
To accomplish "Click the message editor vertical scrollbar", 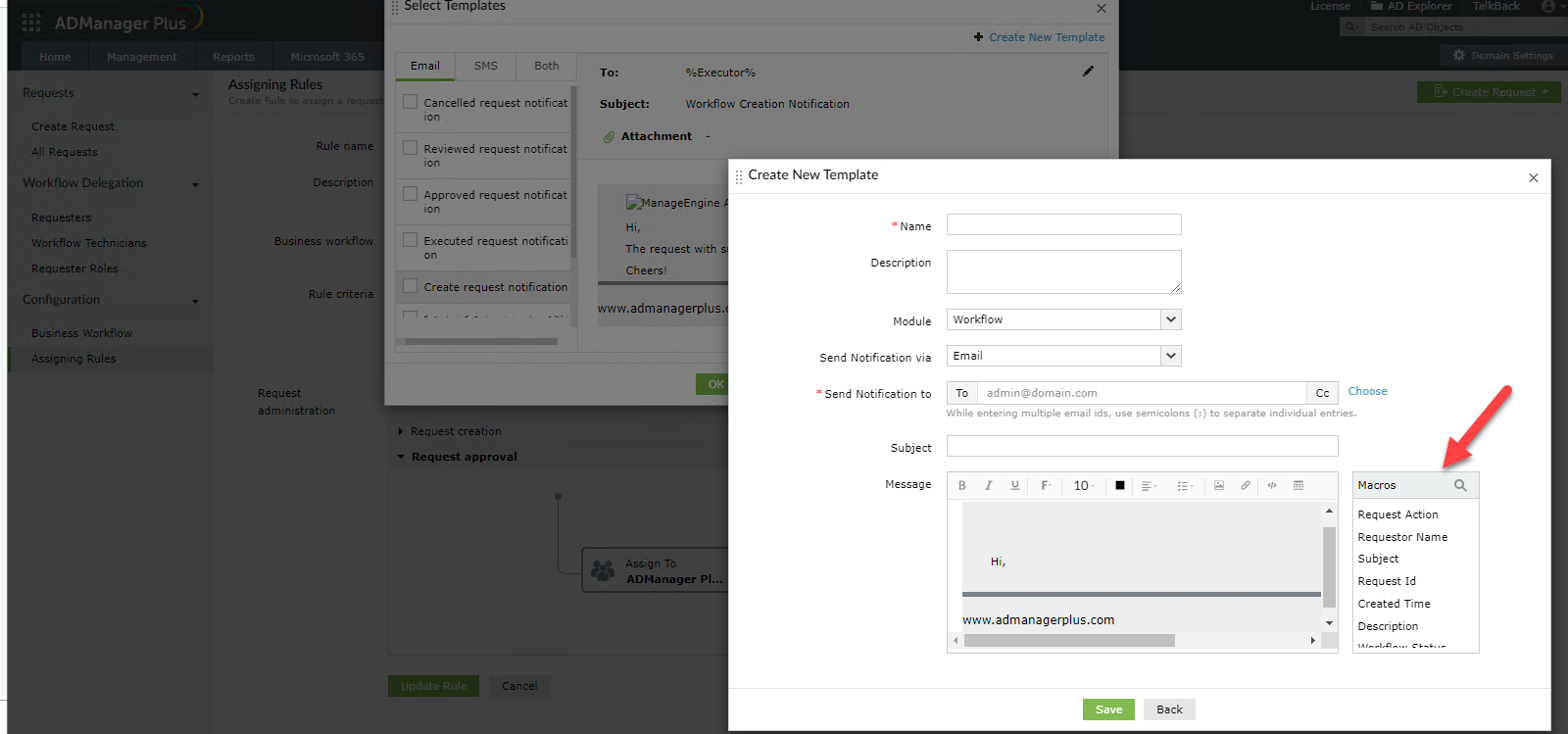I will pos(1330,566).
